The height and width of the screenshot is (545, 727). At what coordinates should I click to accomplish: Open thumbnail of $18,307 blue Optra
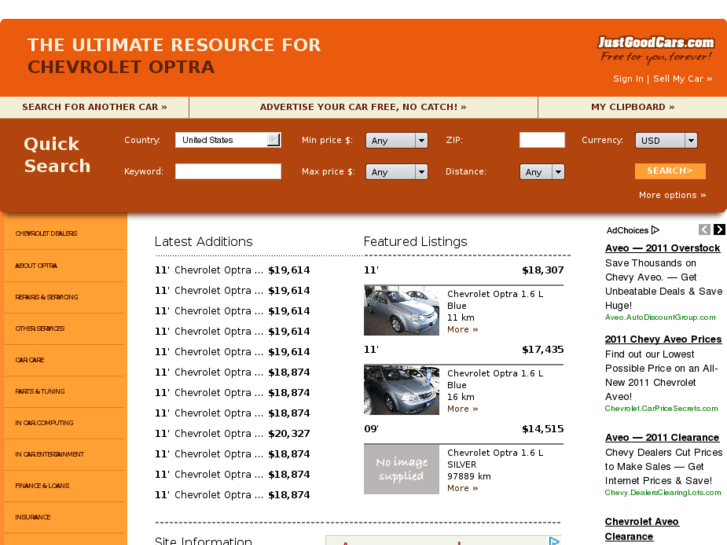[402, 310]
